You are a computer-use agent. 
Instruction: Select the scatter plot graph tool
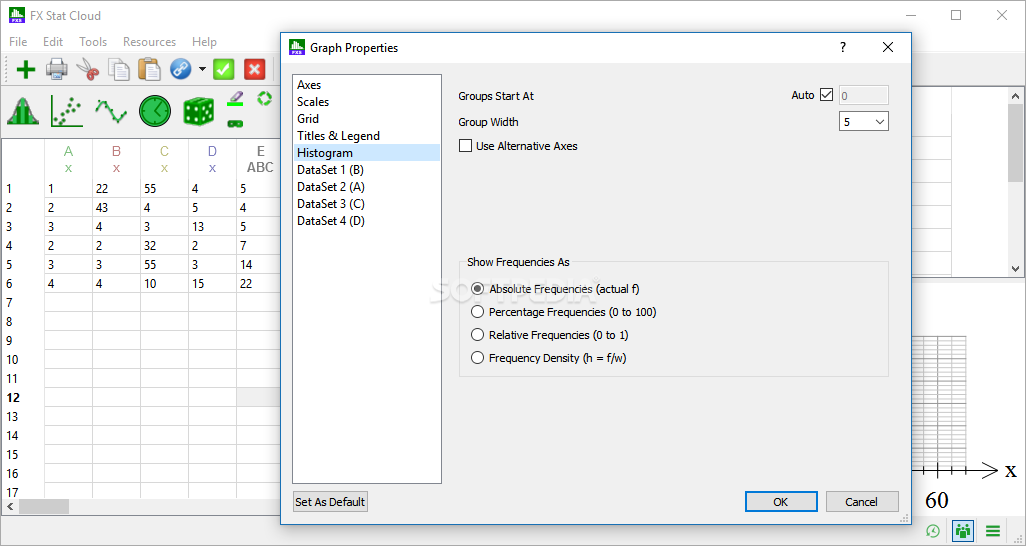pos(66,111)
